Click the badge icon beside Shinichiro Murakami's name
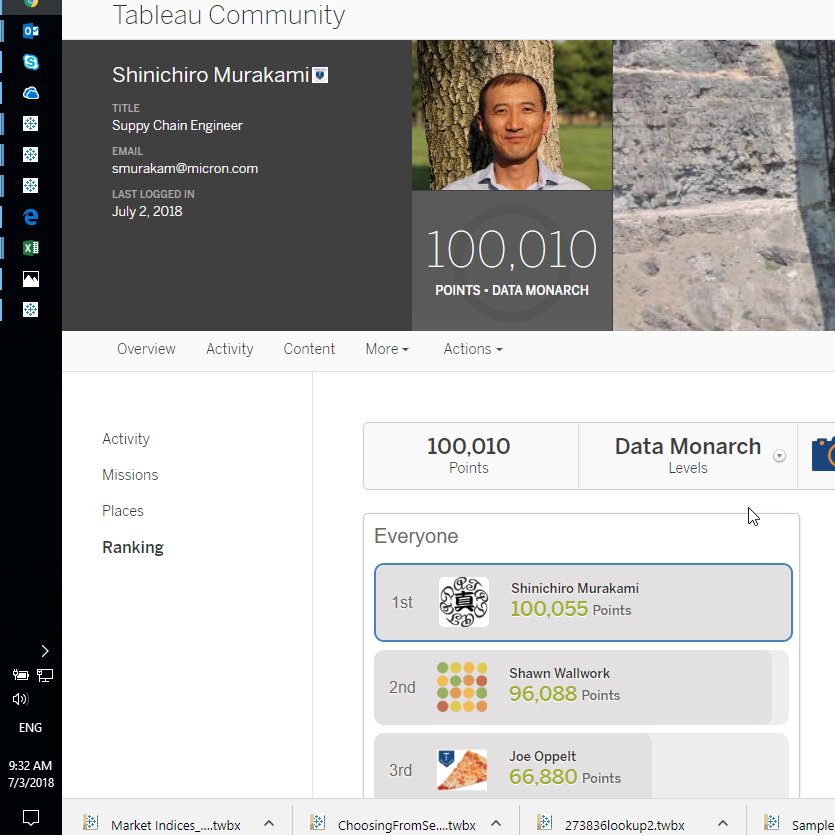The image size is (835, 835). 320,75
